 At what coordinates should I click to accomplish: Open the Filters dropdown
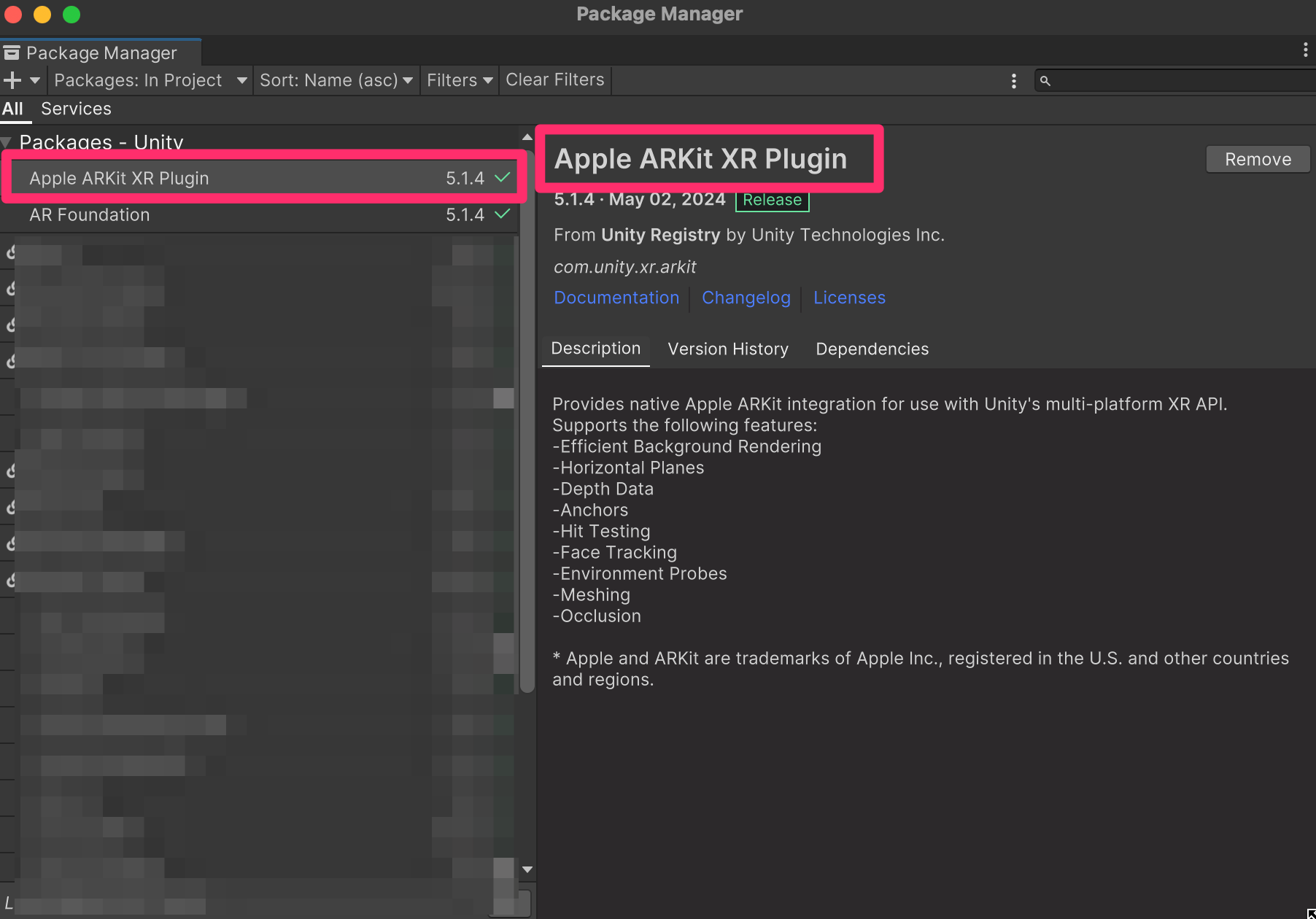click(460, 80)
